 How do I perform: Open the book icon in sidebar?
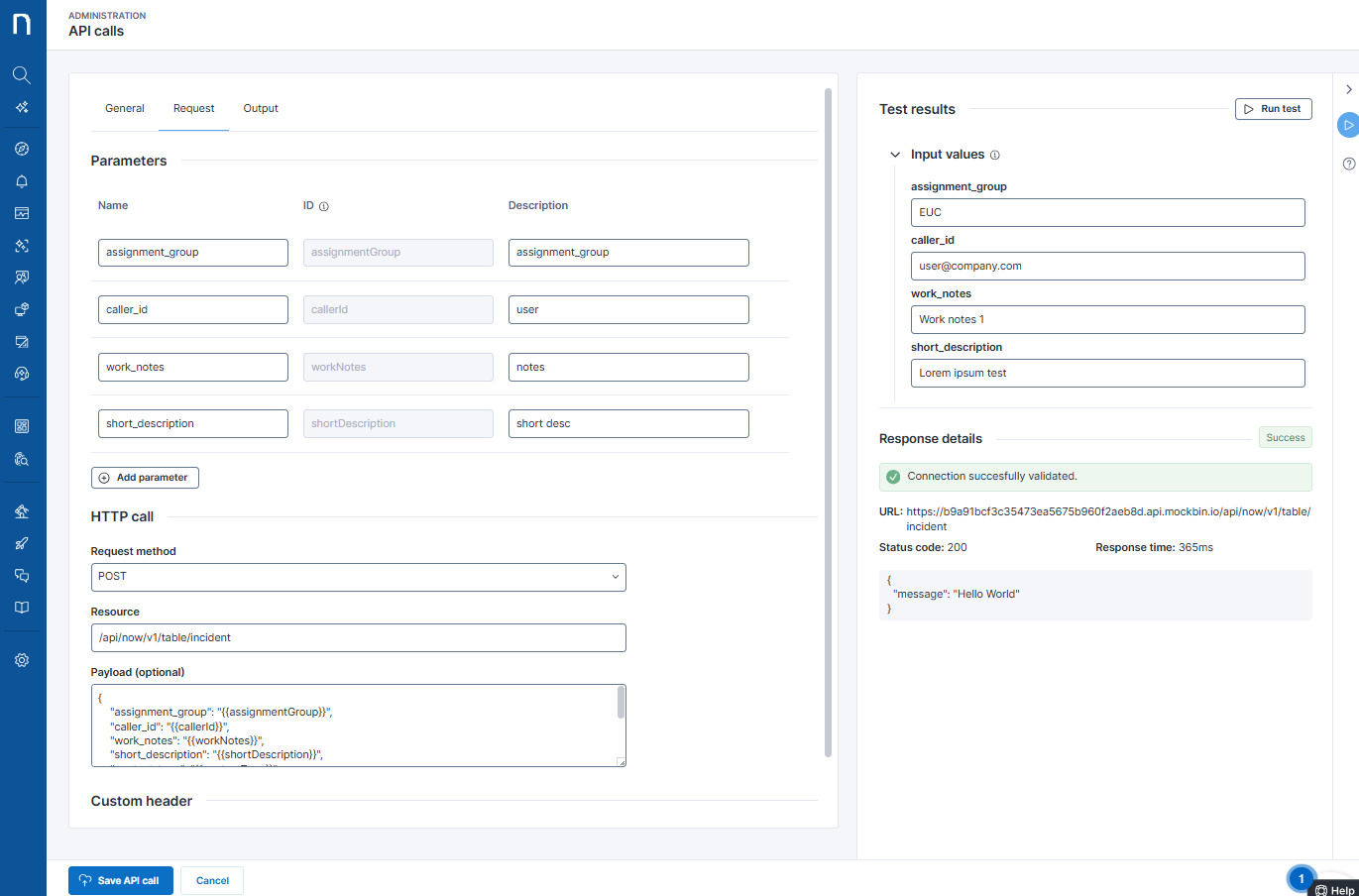tap(22, 608)
